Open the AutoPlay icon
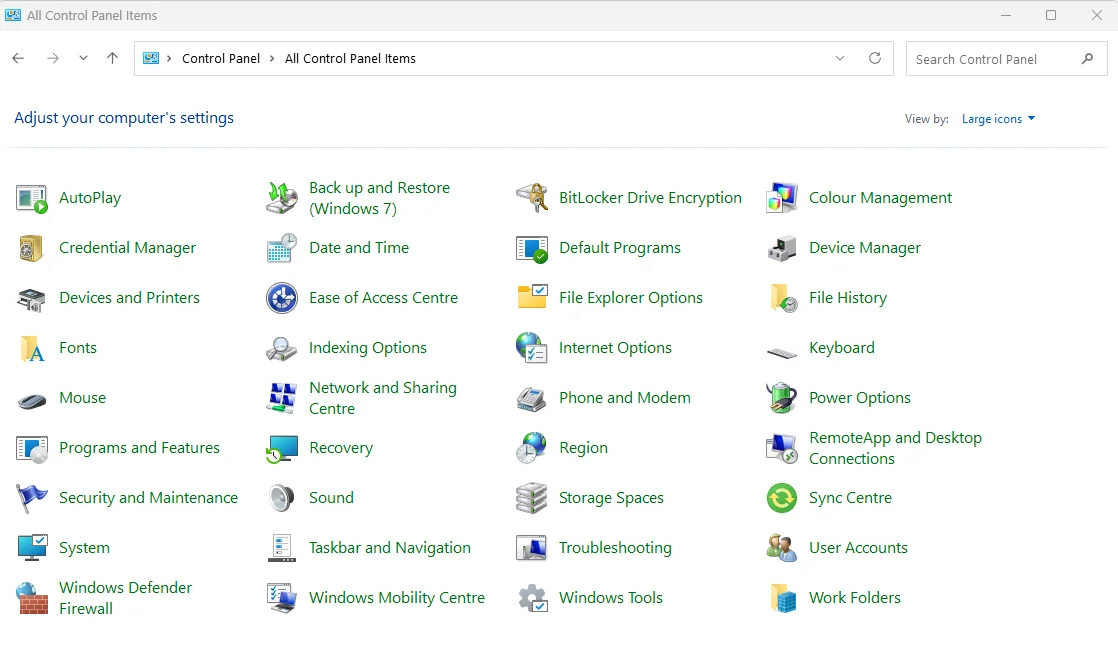 [31, 198]
